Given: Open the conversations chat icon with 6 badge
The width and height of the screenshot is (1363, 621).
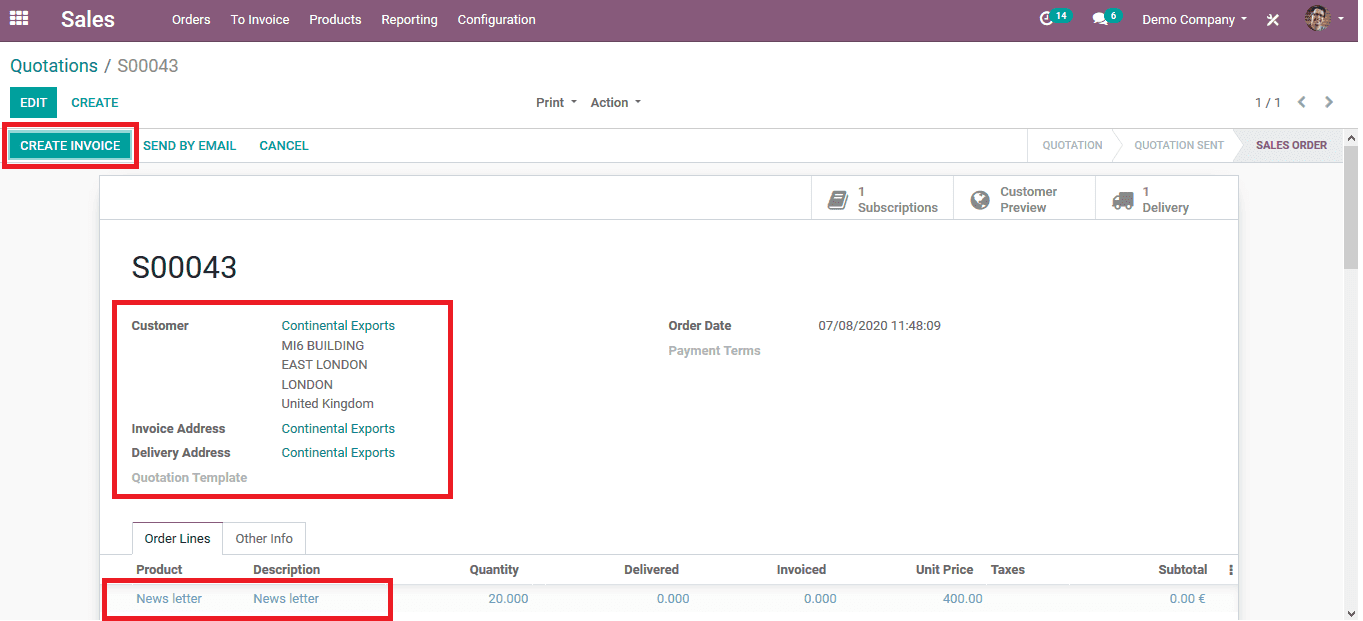Looking at the screenshot, I should coord(1106,18).
